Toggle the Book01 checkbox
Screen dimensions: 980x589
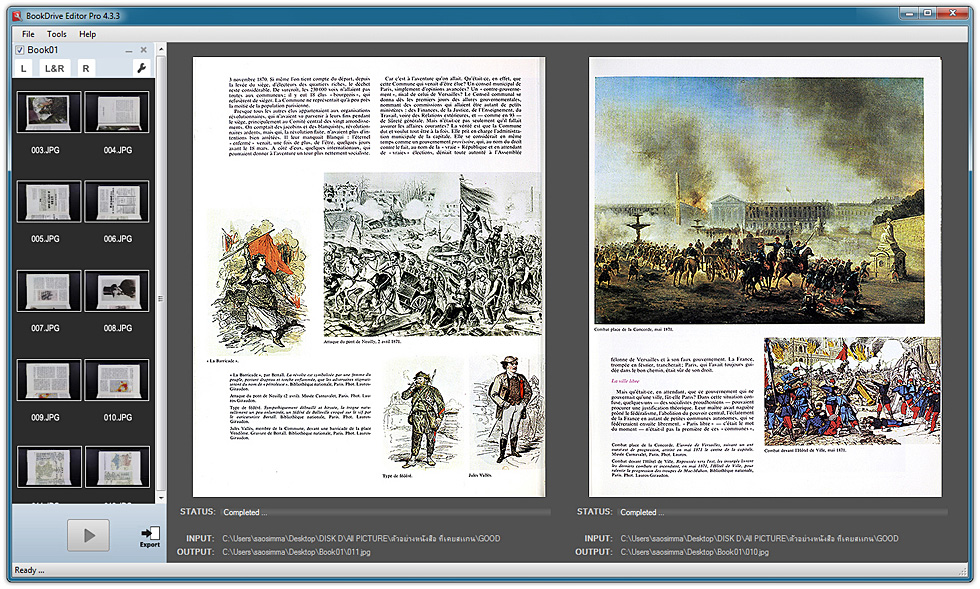20,50
